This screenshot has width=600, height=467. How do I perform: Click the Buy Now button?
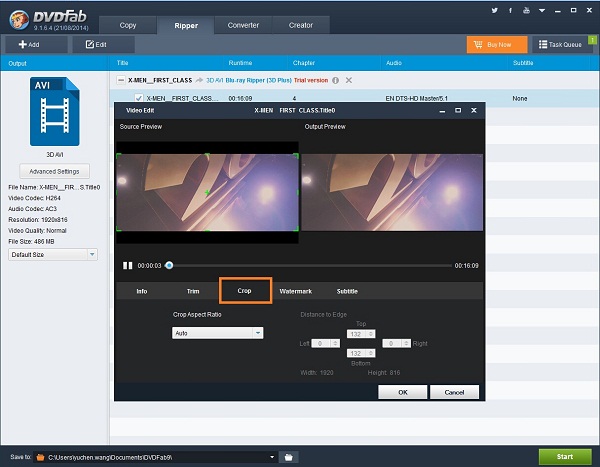(x=497, y=44)
